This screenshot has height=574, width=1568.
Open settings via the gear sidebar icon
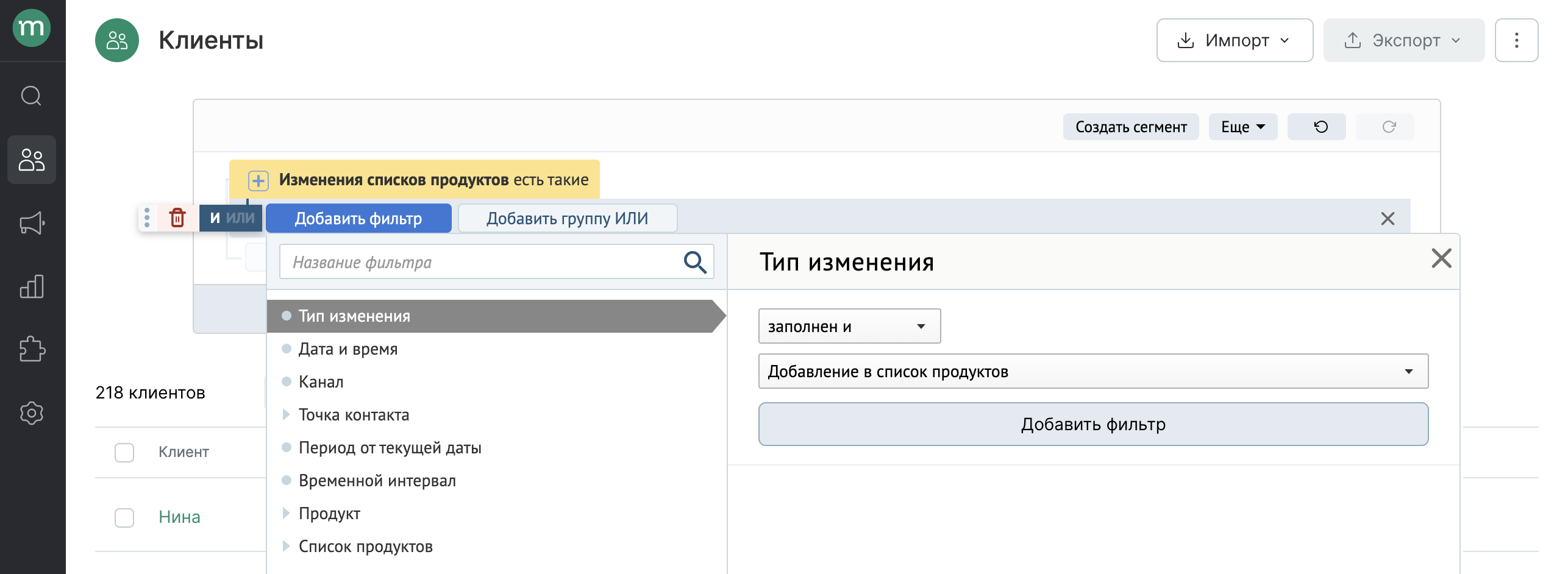click(x=32, y=413)
